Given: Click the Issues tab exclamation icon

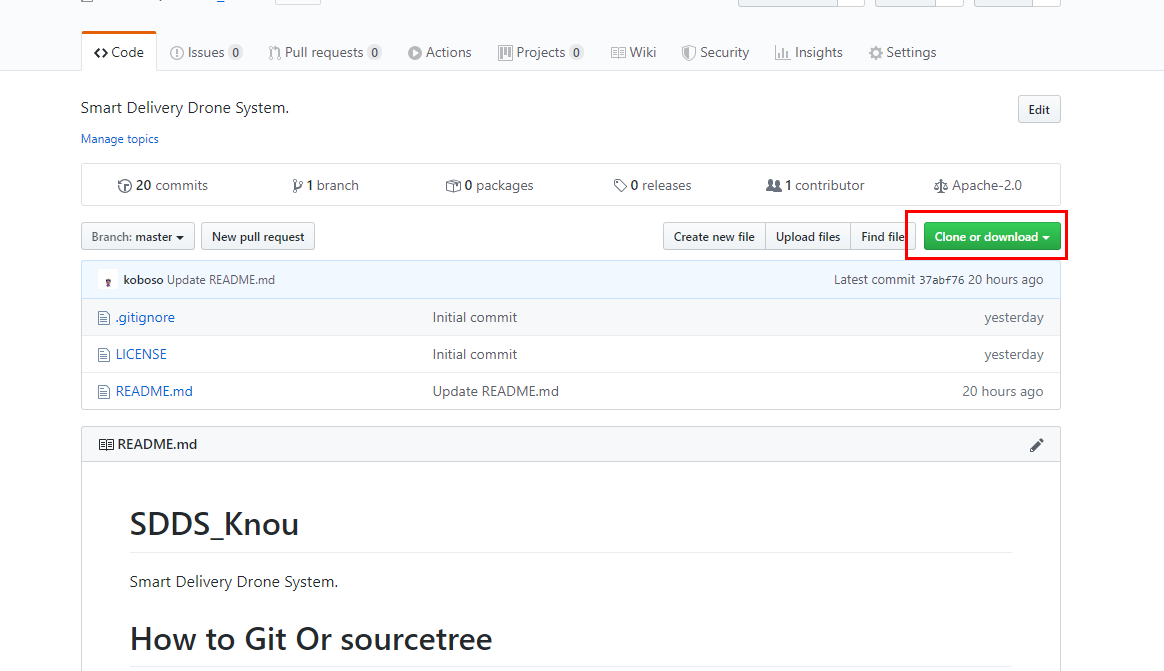Looking at the screenshot, I should coord(177,53).
